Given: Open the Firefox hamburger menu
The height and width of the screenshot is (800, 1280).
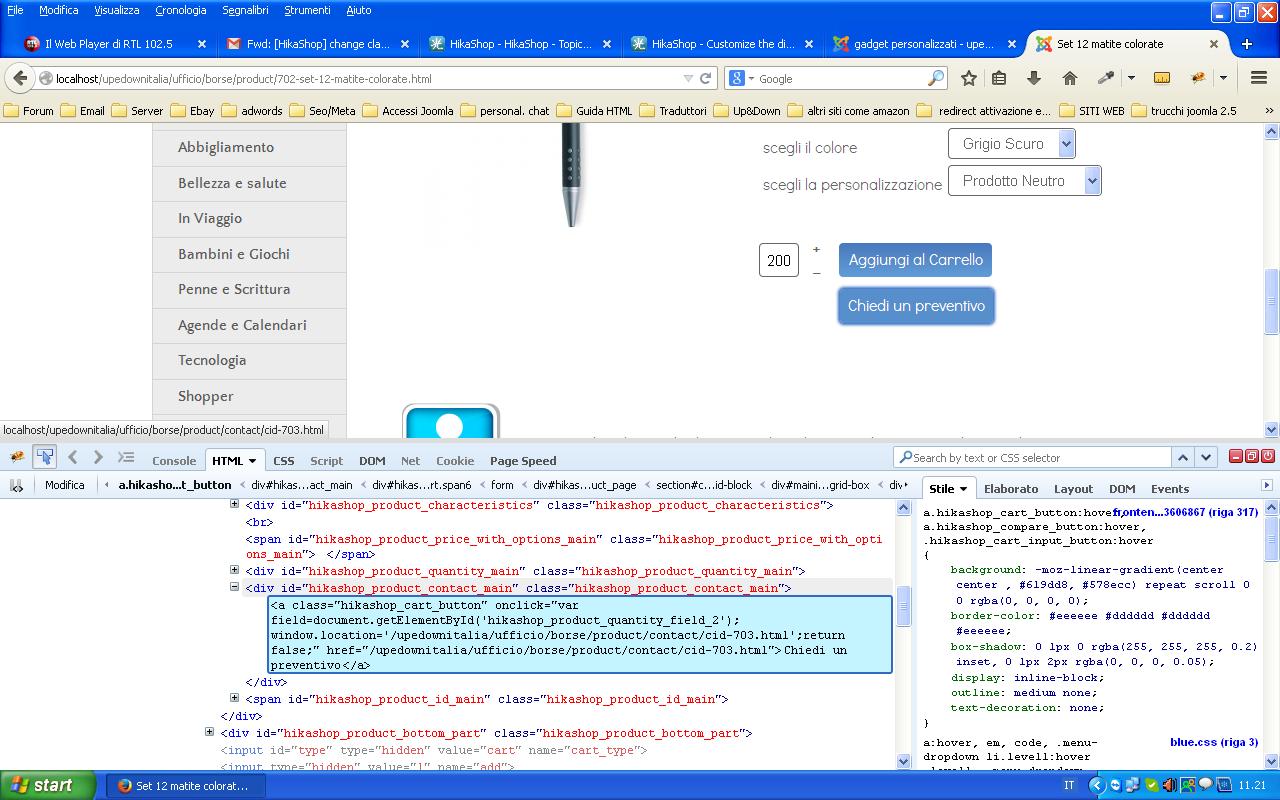Looking at the screenshot, I should click(1259, 78).
